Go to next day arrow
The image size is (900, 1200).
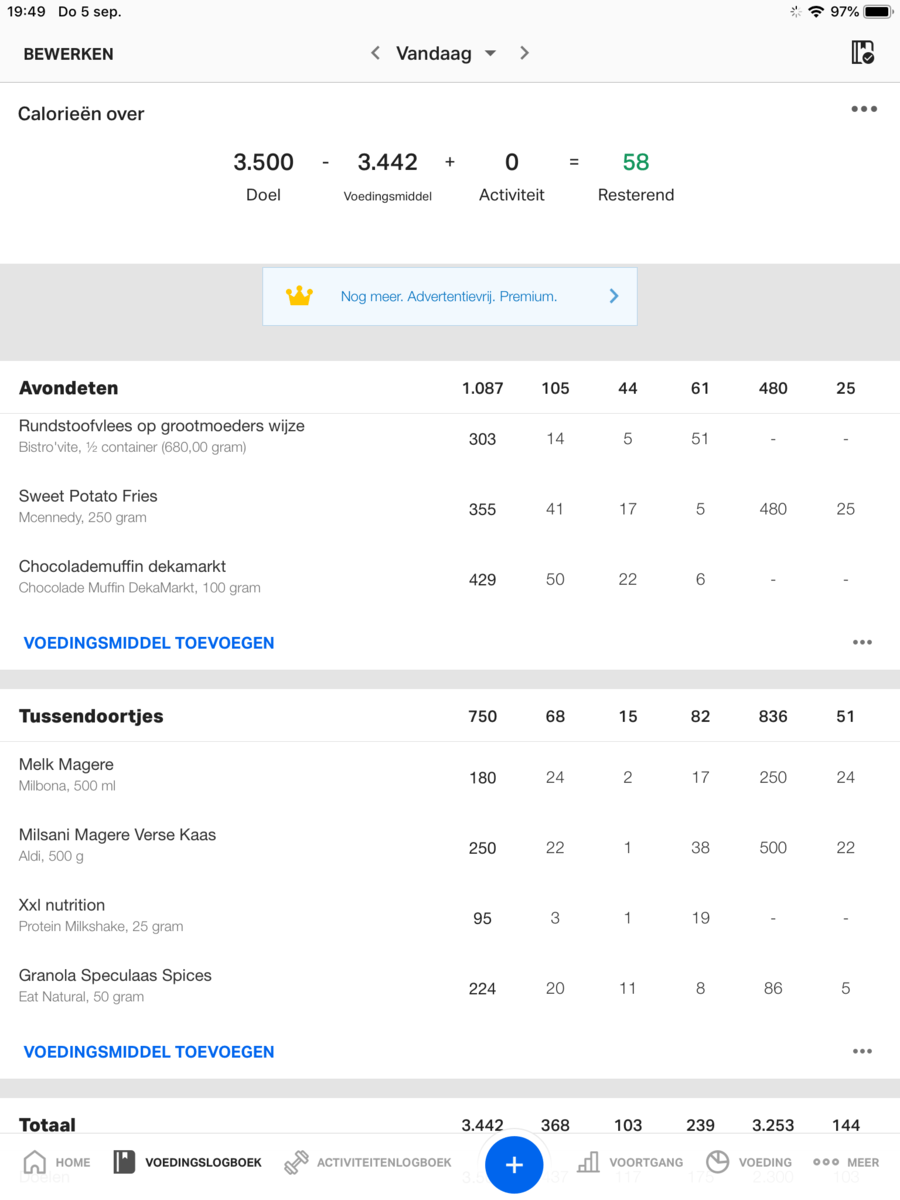tap(524, 53)
